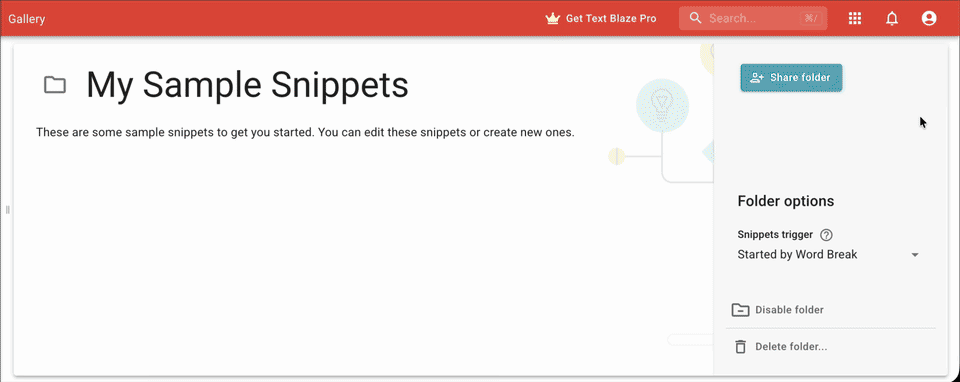Click the Disable folder icon
Image resolution: width=960 pixels, height=382 pixels.
(x=740, y=310)
